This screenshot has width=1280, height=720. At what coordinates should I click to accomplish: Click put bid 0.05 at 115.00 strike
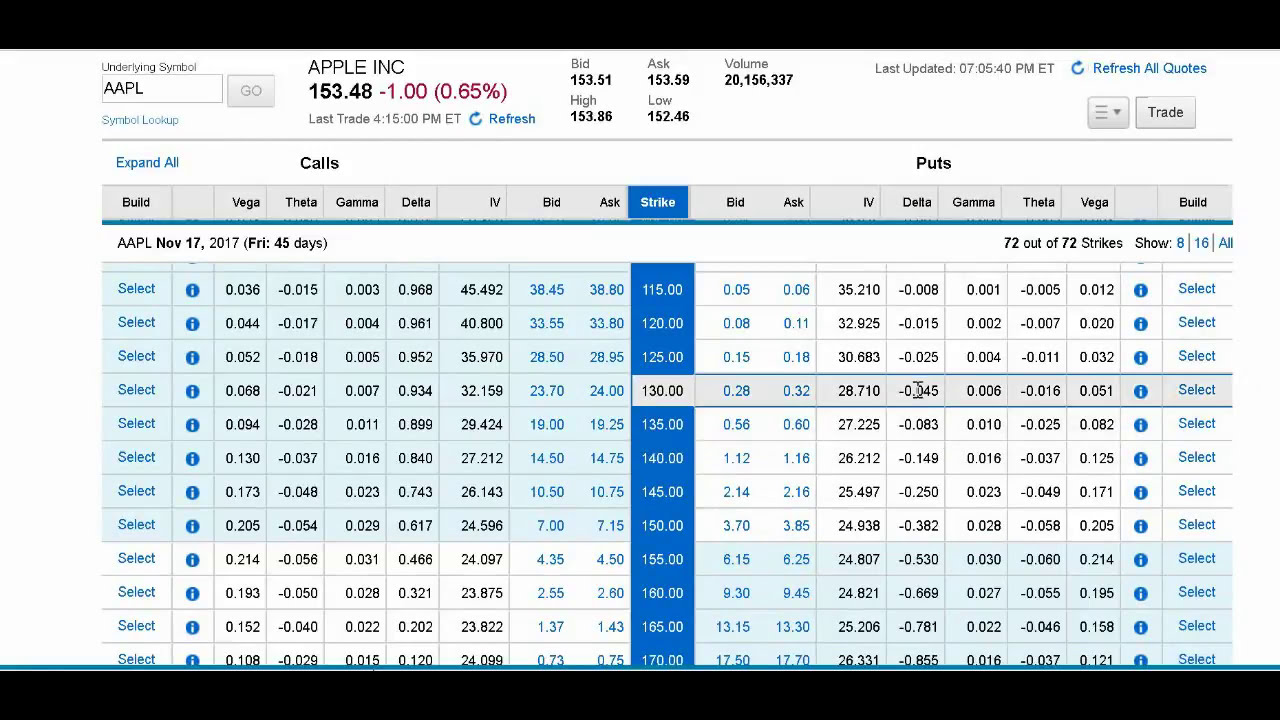(x=736, y=290)
